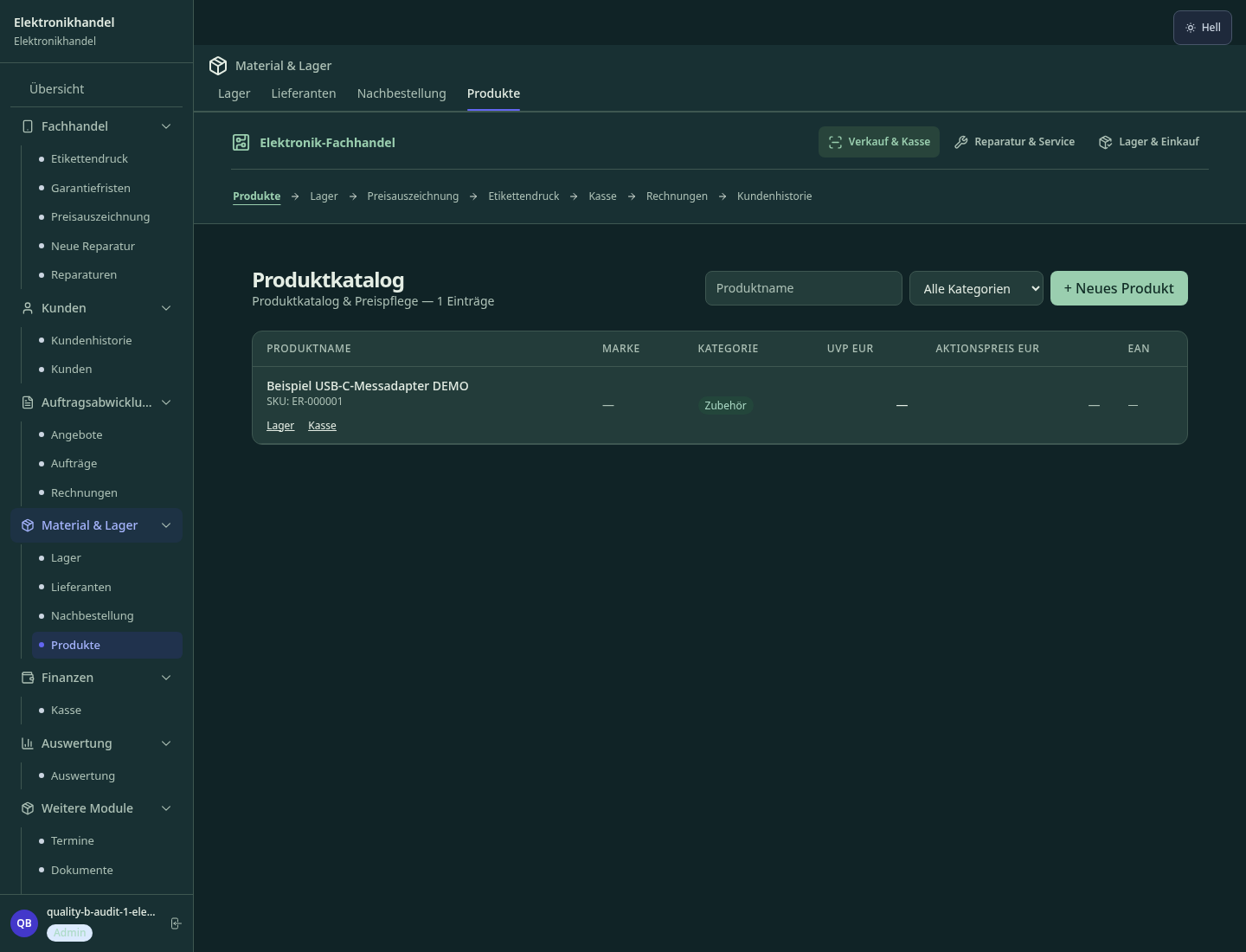
Task: Open Kundenhistorie in the sidebar
Action: pyautogui.click(x=107, y=340)
